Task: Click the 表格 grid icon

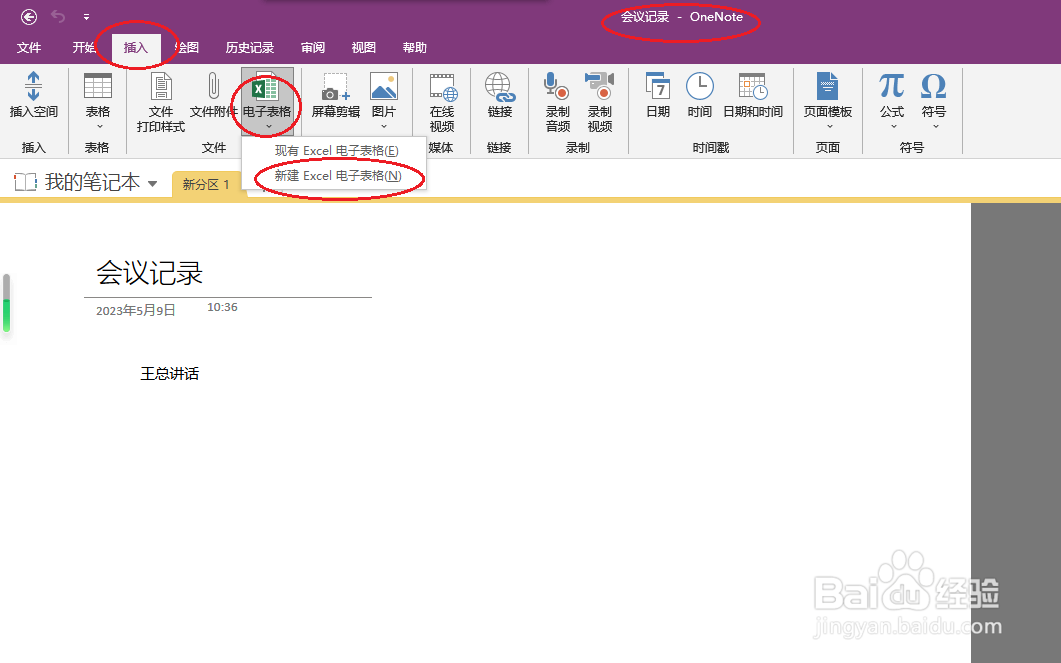Action: click(x=97, y=87)
